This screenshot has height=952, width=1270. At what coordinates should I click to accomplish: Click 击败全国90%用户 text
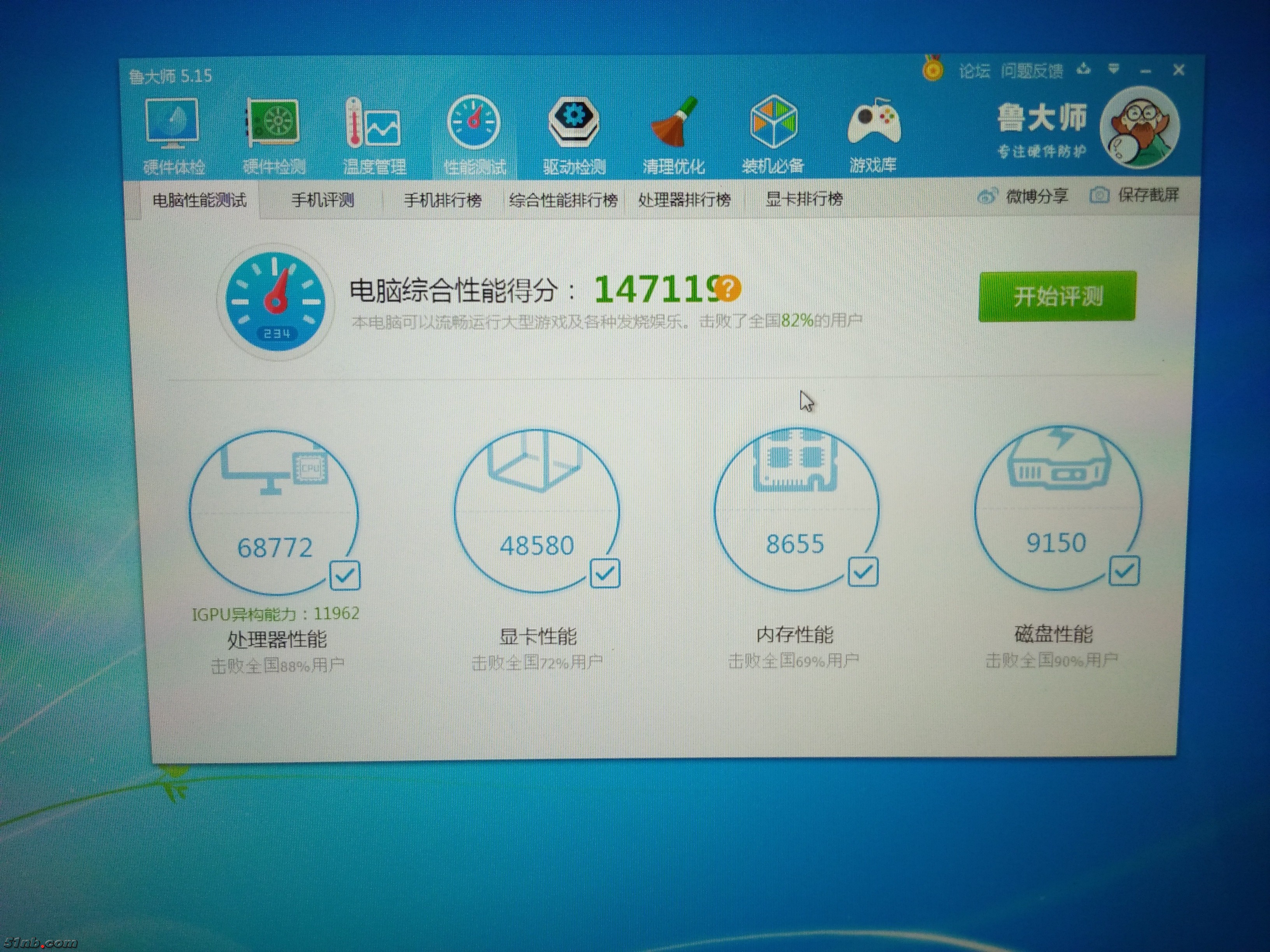[x=1052, y=660]
